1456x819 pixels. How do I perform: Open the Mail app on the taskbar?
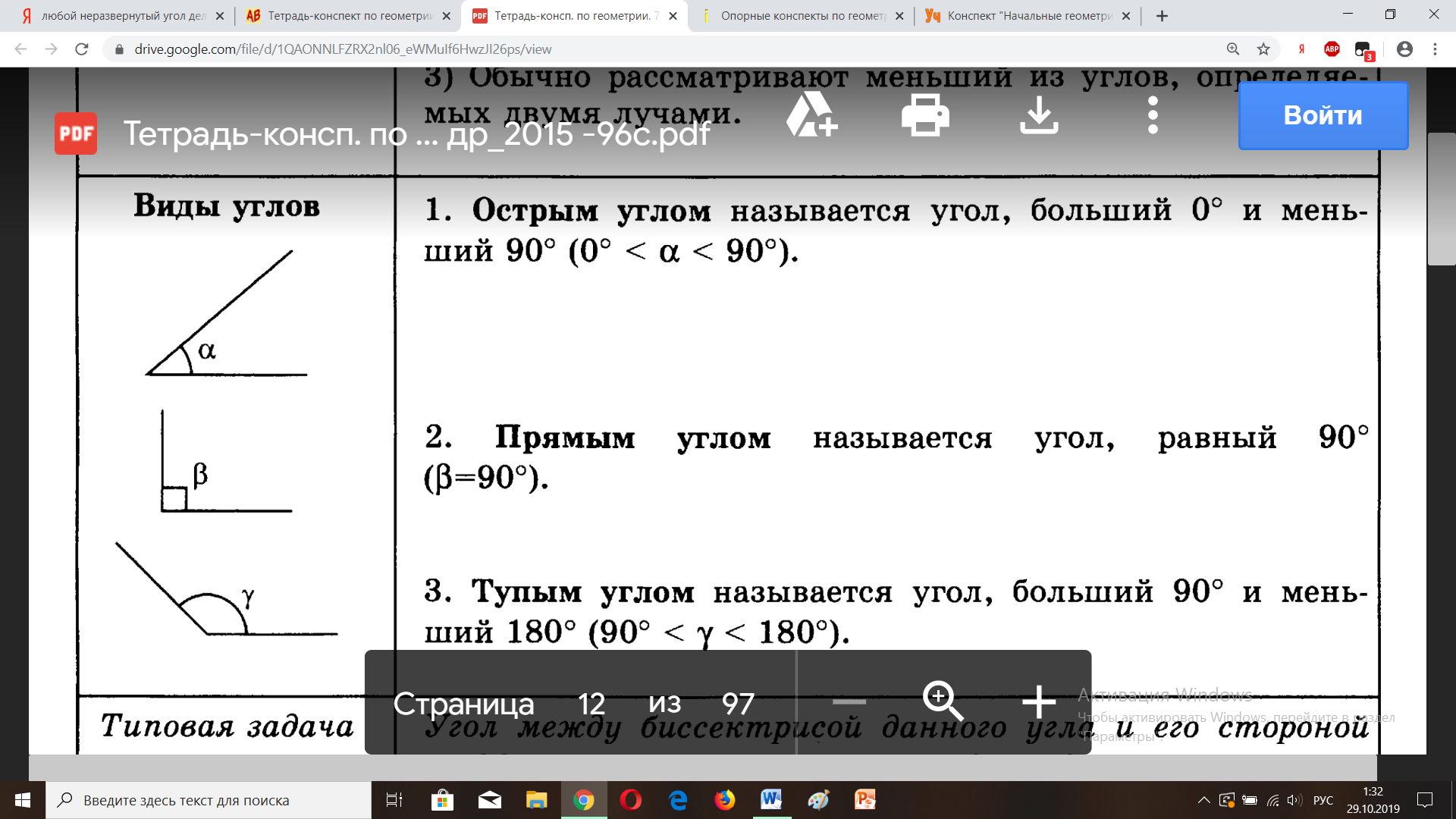pyautogui.click(x=490, y=800)
